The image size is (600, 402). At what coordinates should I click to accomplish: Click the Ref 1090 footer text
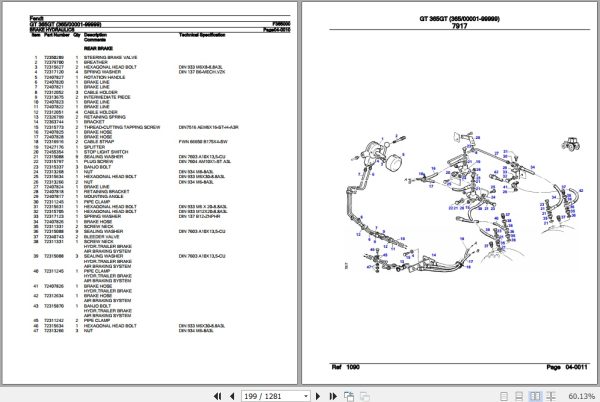coord(346,367)
